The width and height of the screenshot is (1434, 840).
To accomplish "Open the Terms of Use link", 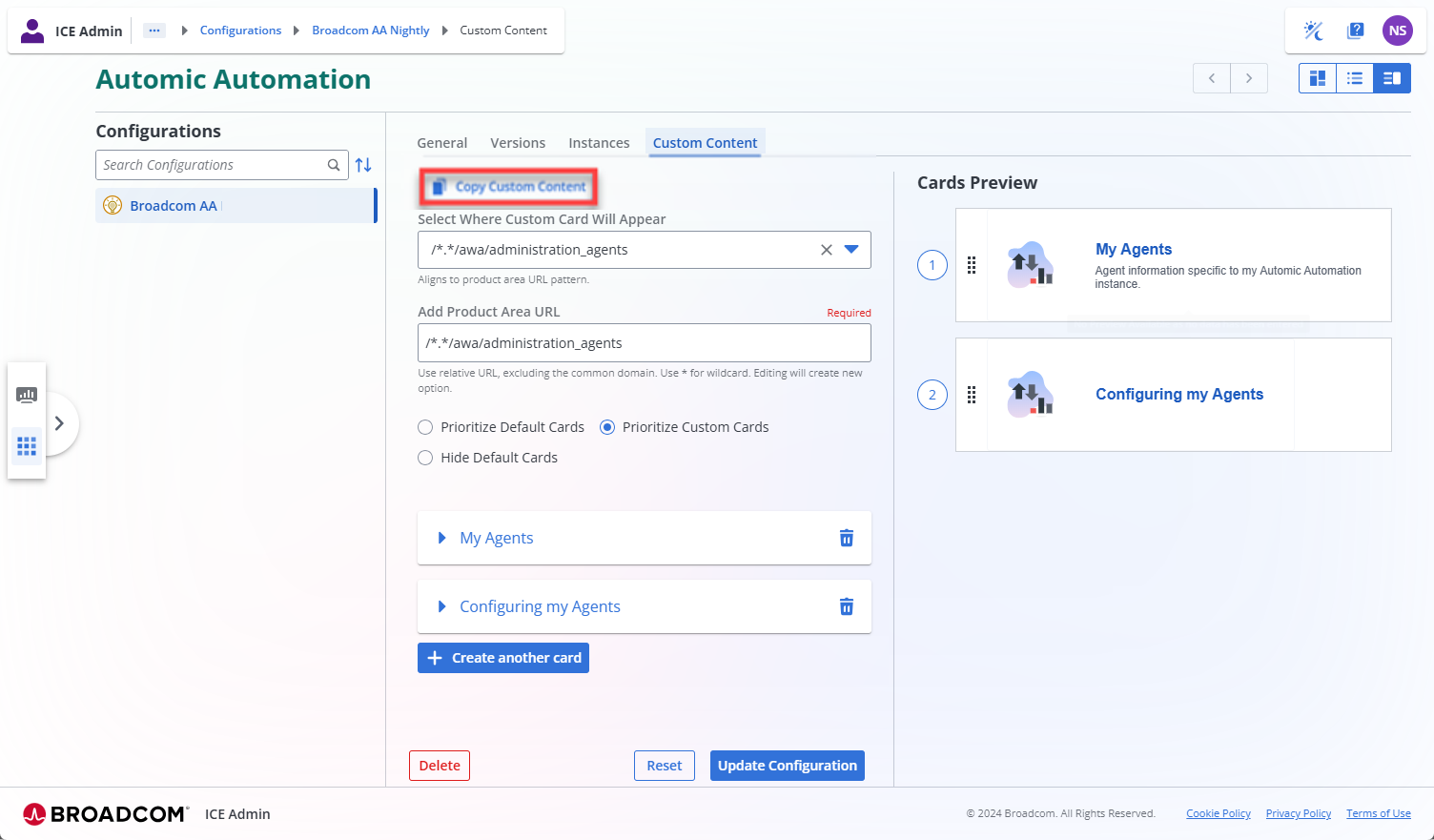I will click(x=1379, y=813).
